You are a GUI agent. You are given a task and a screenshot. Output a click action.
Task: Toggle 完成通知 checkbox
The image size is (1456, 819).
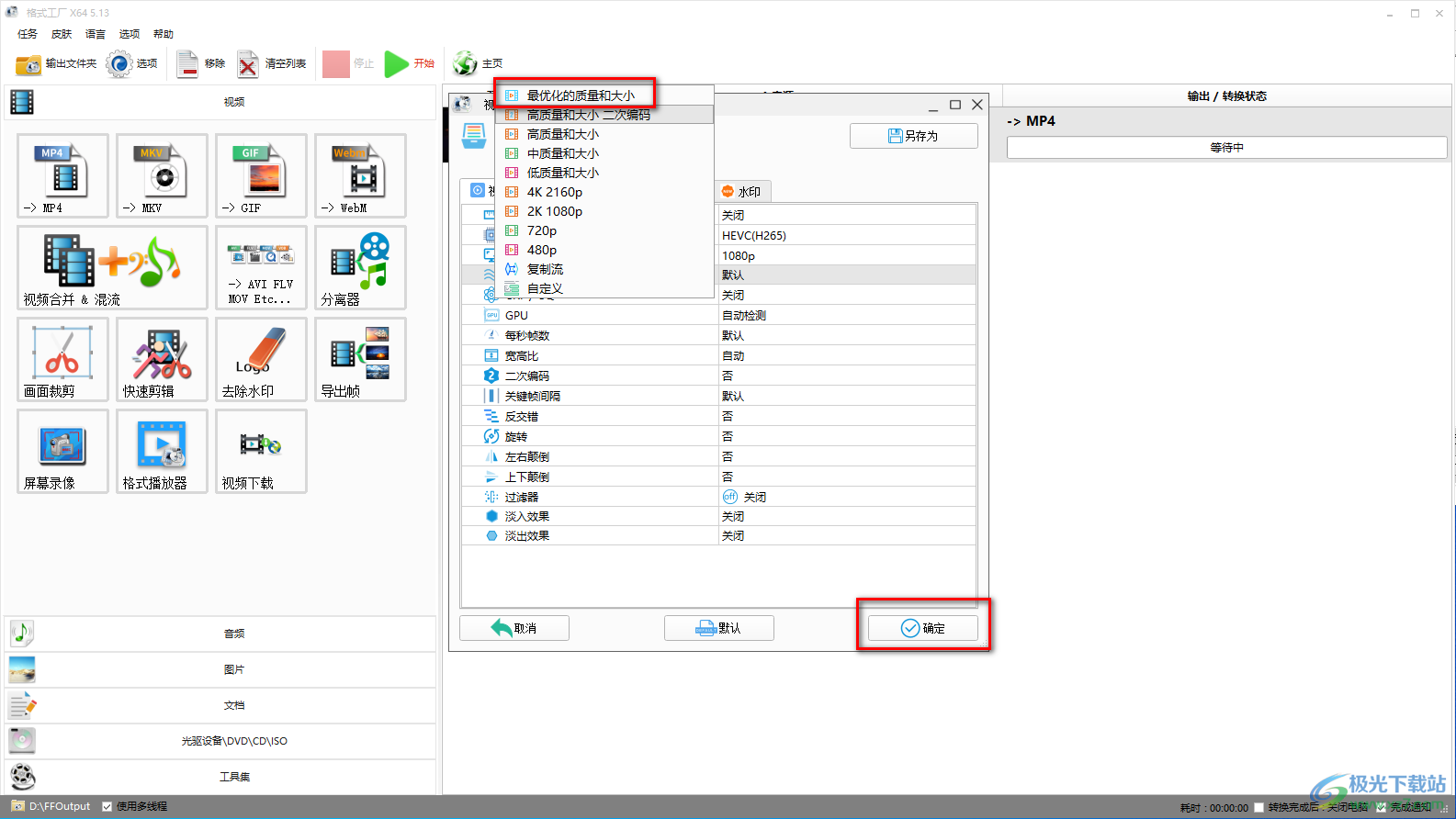point(1382,808)
